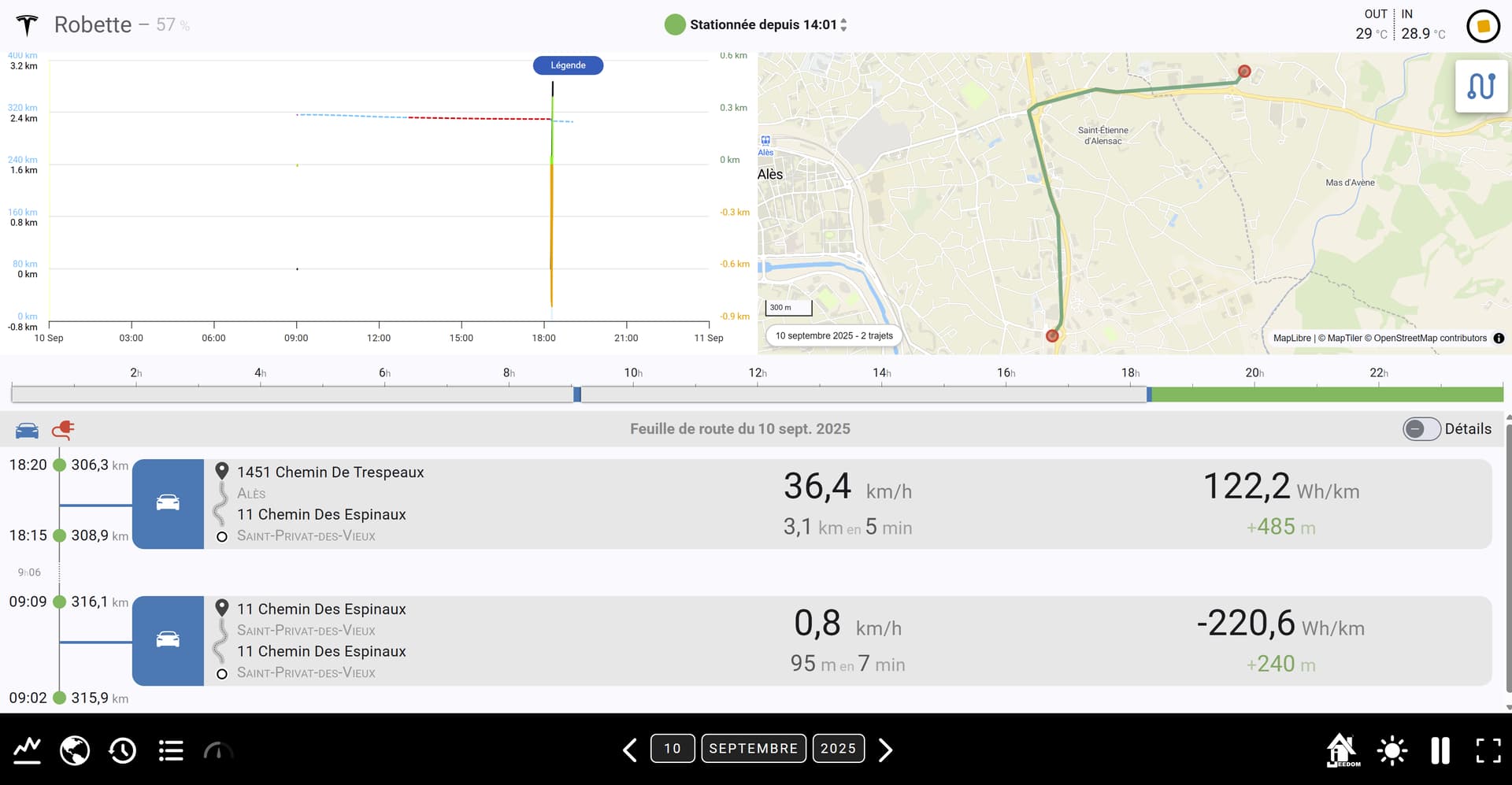Open the history clock icon

coord(123,750)
